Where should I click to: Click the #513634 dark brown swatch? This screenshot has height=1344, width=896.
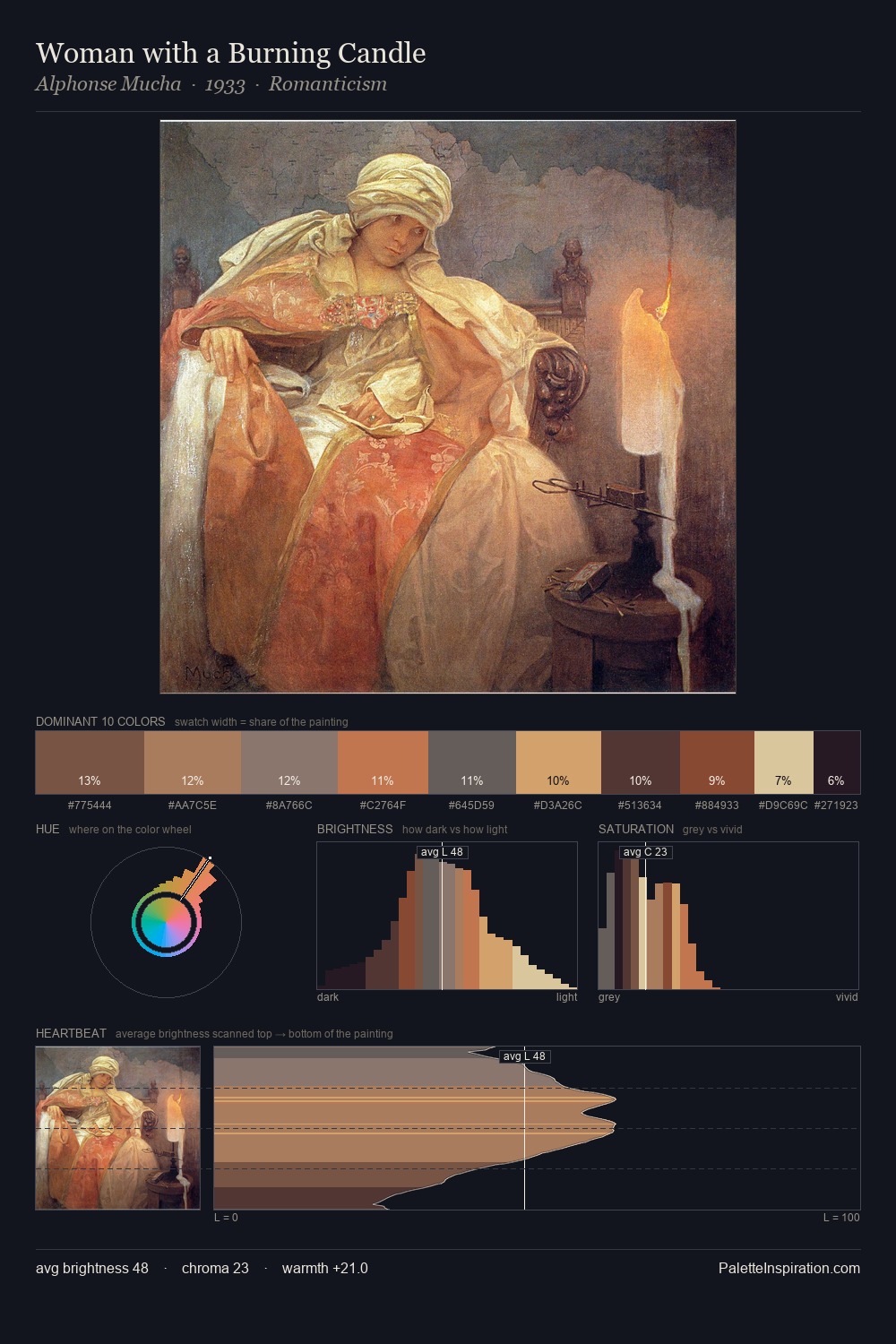tap(641, 762)
